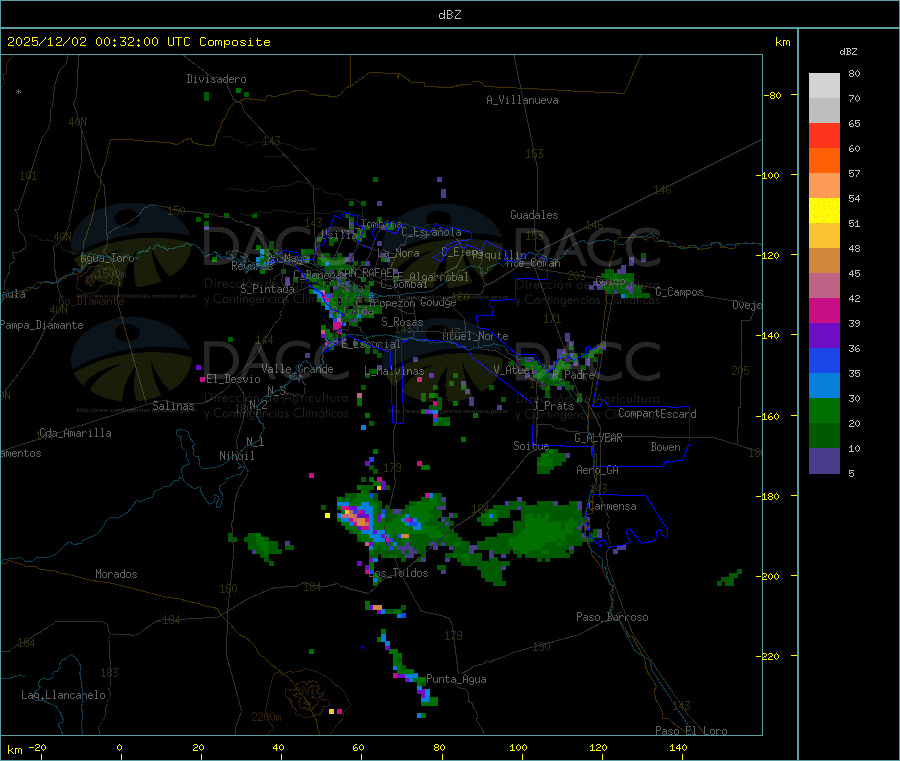The width and height of the screenshot is (900, 761).
Task: Click the El_Desvio label
Action: [x=234, y=379]
